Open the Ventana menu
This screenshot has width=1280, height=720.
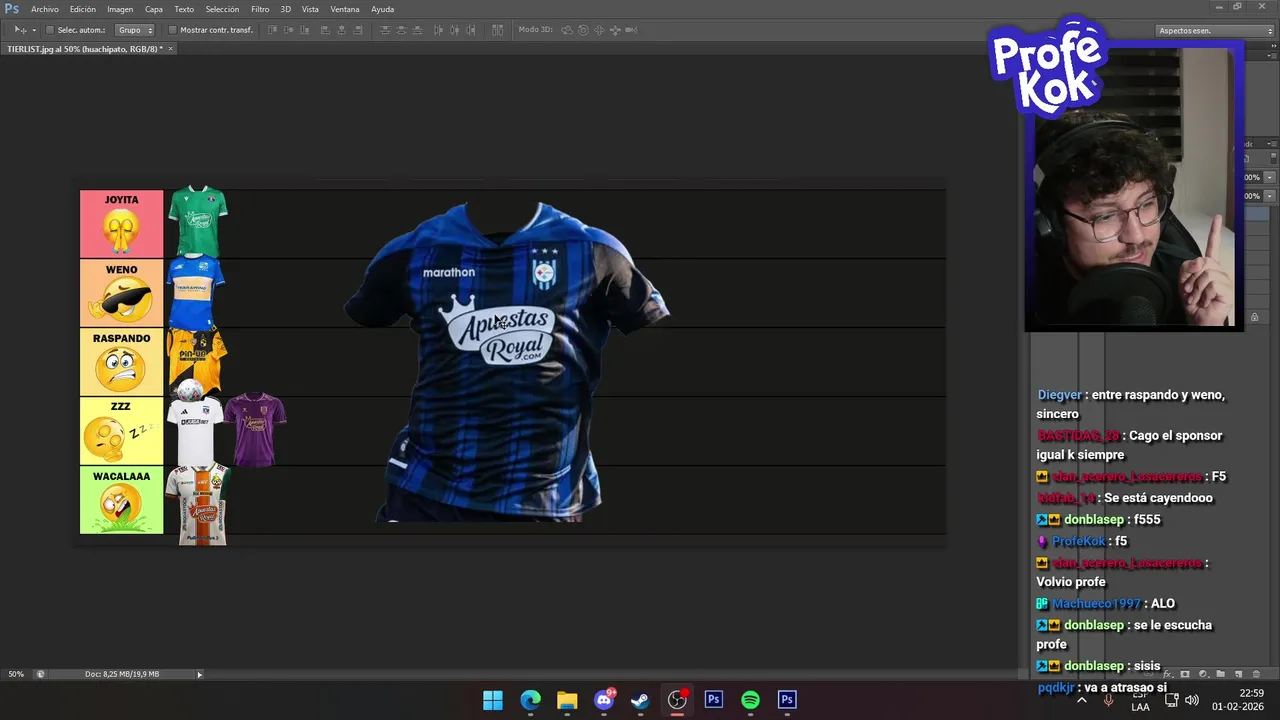click(345, 9)
